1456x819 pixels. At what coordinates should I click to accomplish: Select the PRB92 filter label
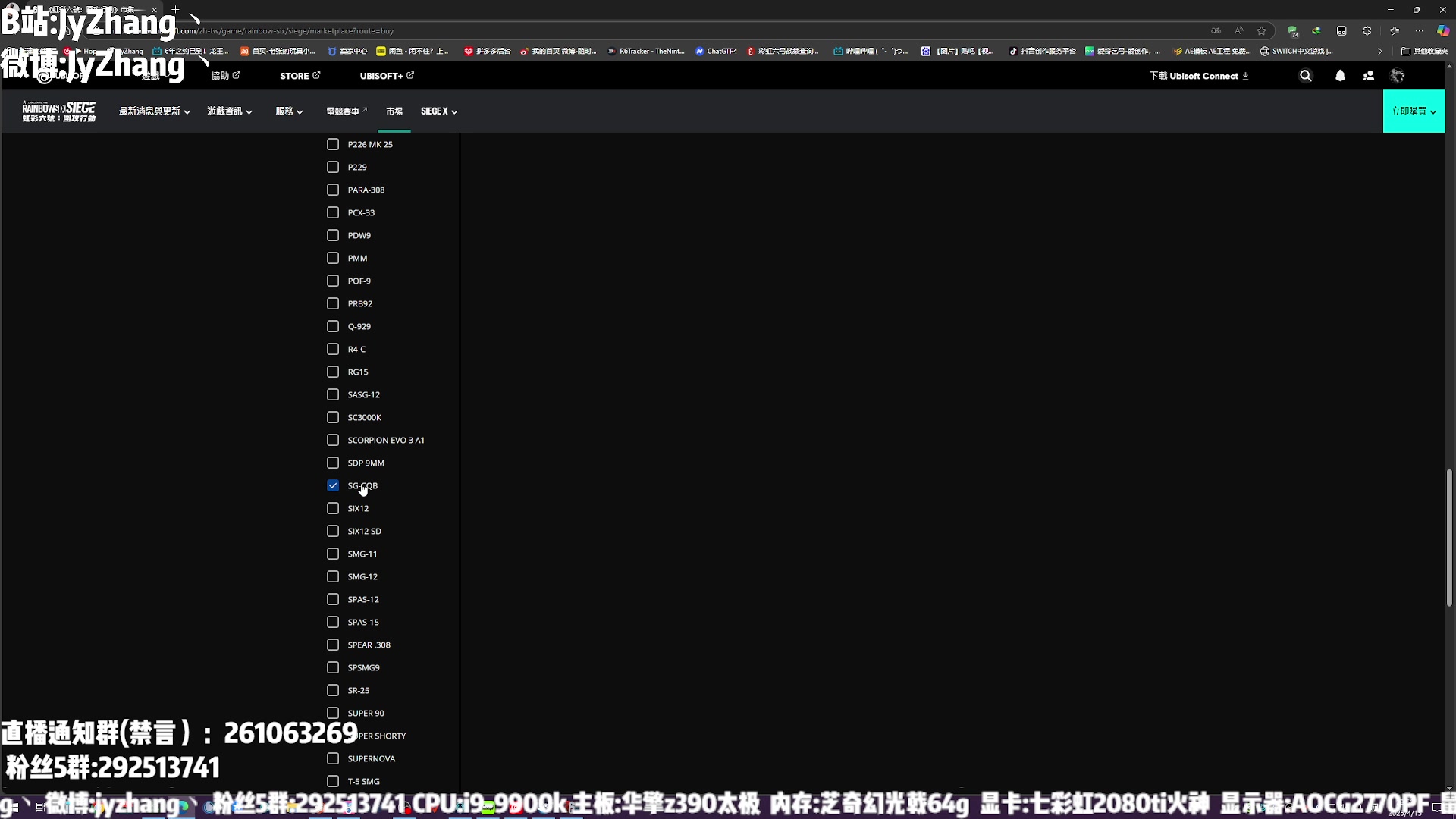[359, 303]
